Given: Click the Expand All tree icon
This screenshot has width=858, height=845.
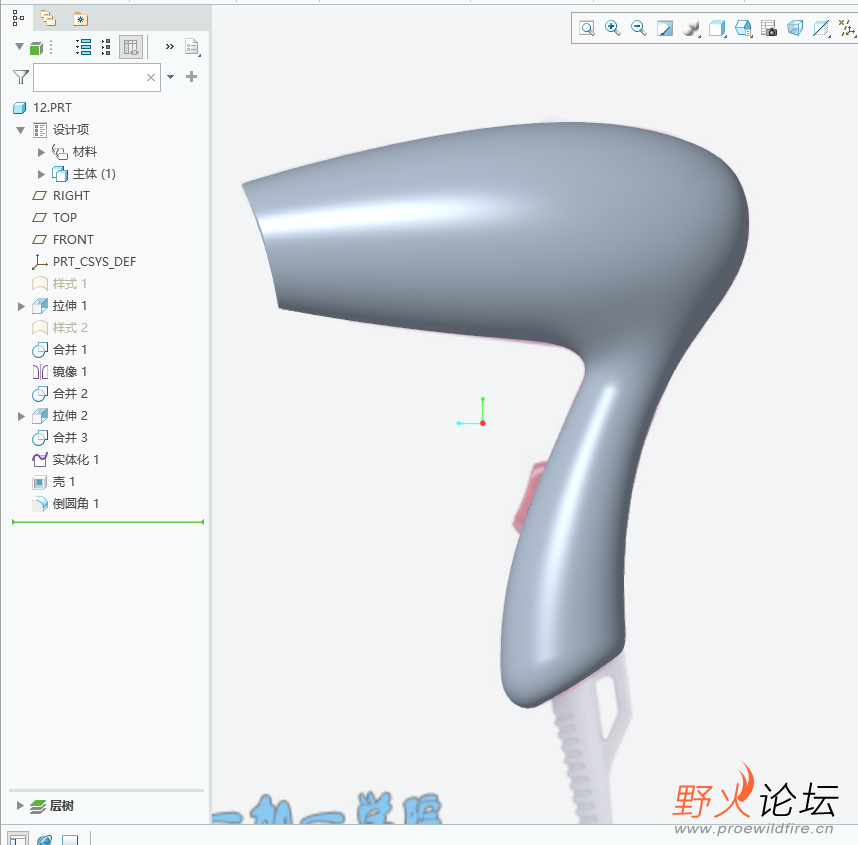Looking at the screenshot, I should 84,47.
